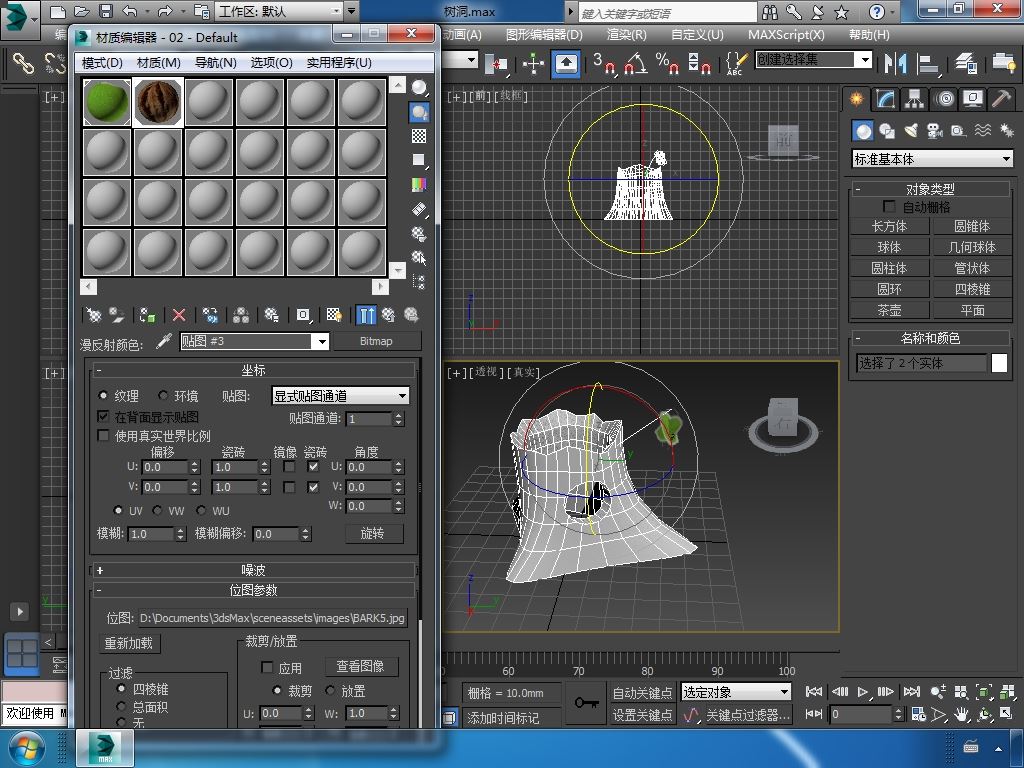1024x768 pixels.
Task: Select the Cameras category icon
Action: coord(935,131)
